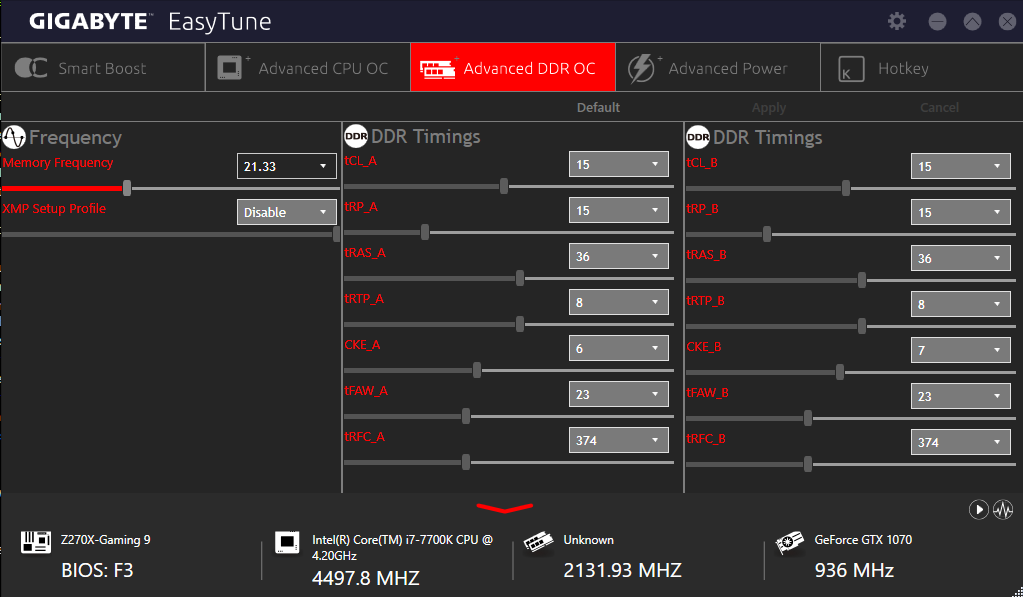
Task: Open the tRTP_A value dropdown
Action: coord(618,302)
